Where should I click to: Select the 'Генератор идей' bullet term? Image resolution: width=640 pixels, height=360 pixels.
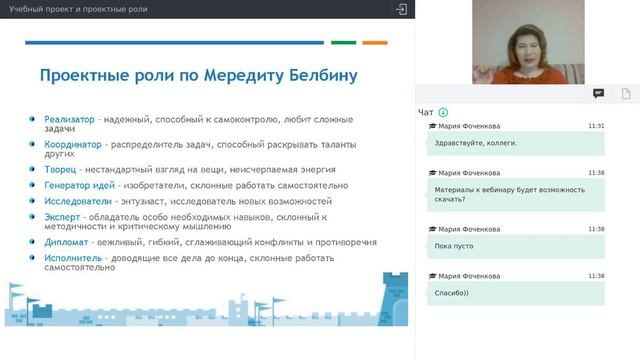80,185
